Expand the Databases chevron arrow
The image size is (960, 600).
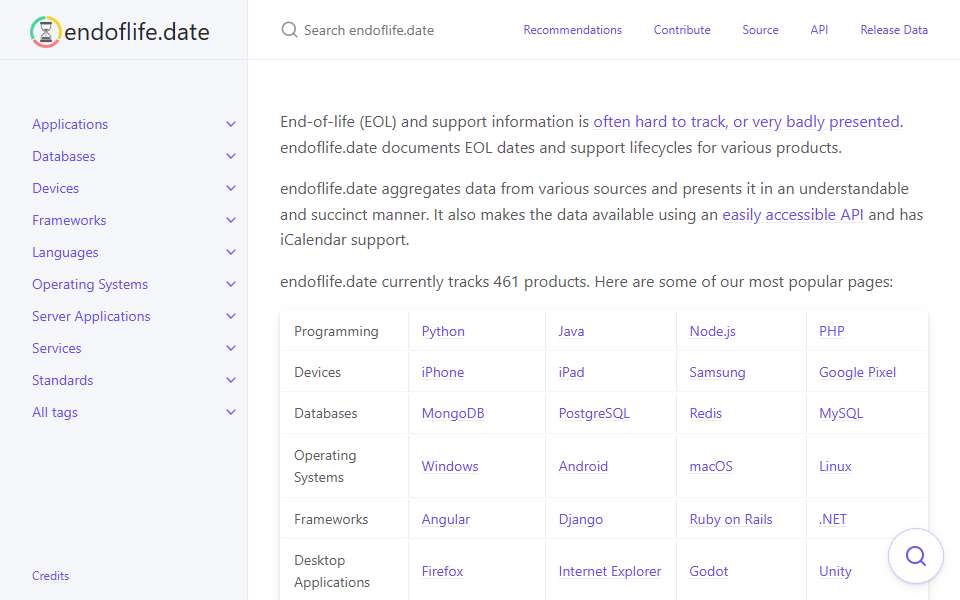[x=231, y=156]
